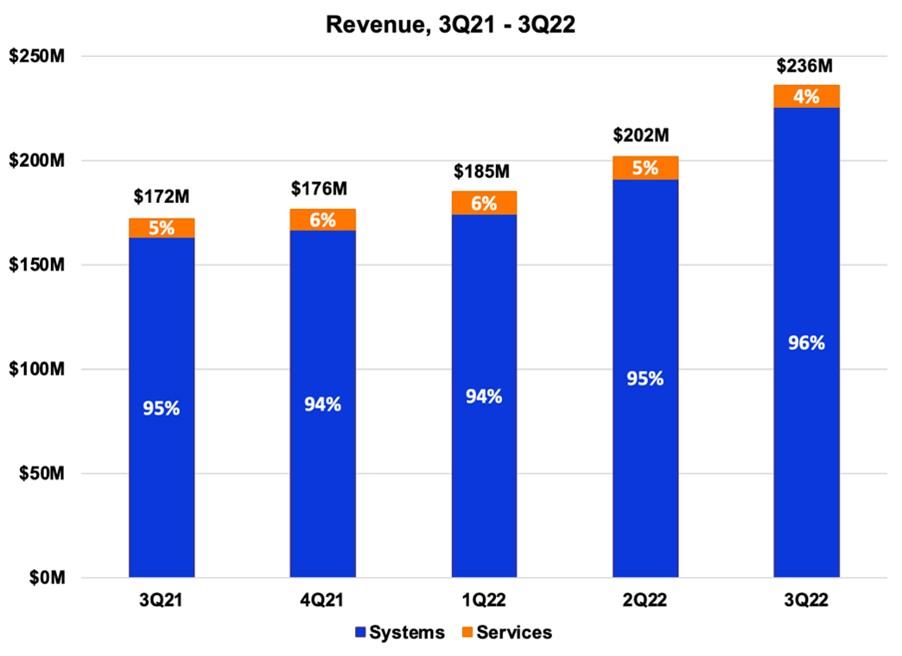Select the 3Q21 x-axis category label
Viewport: 902px width, 656px height.
click(x=161, y=600)
